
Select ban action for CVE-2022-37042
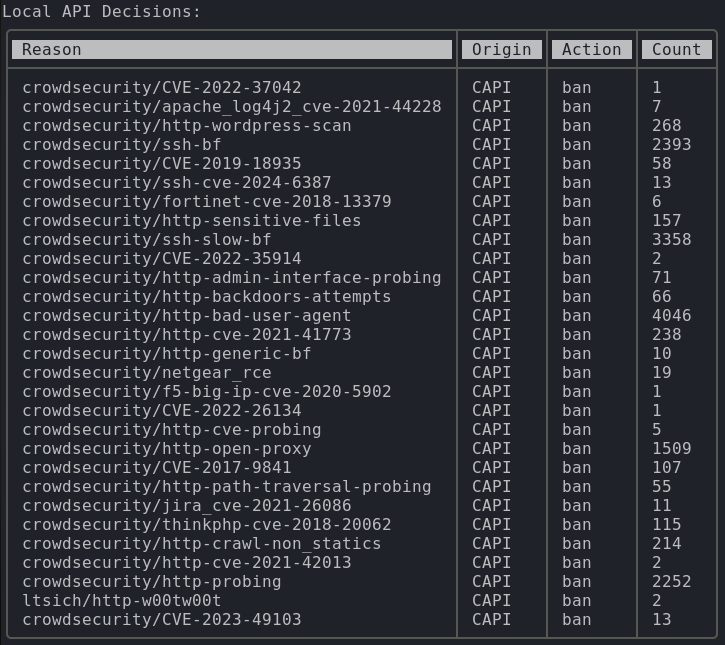click(577, 88)
